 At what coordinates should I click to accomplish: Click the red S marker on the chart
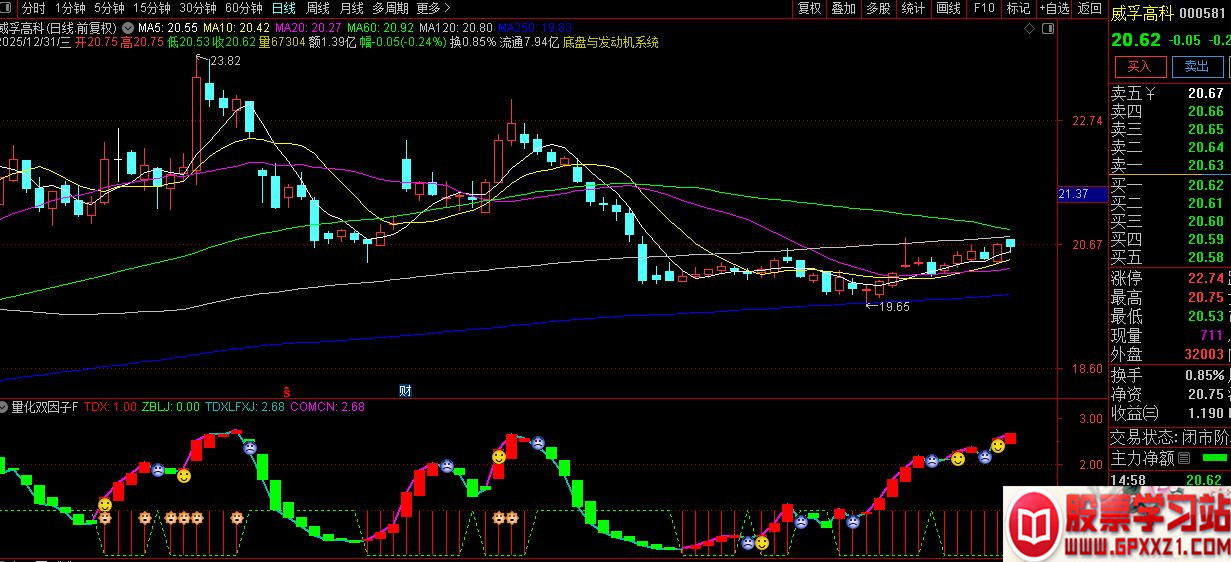pyautogui.click(x=286, y=390)
